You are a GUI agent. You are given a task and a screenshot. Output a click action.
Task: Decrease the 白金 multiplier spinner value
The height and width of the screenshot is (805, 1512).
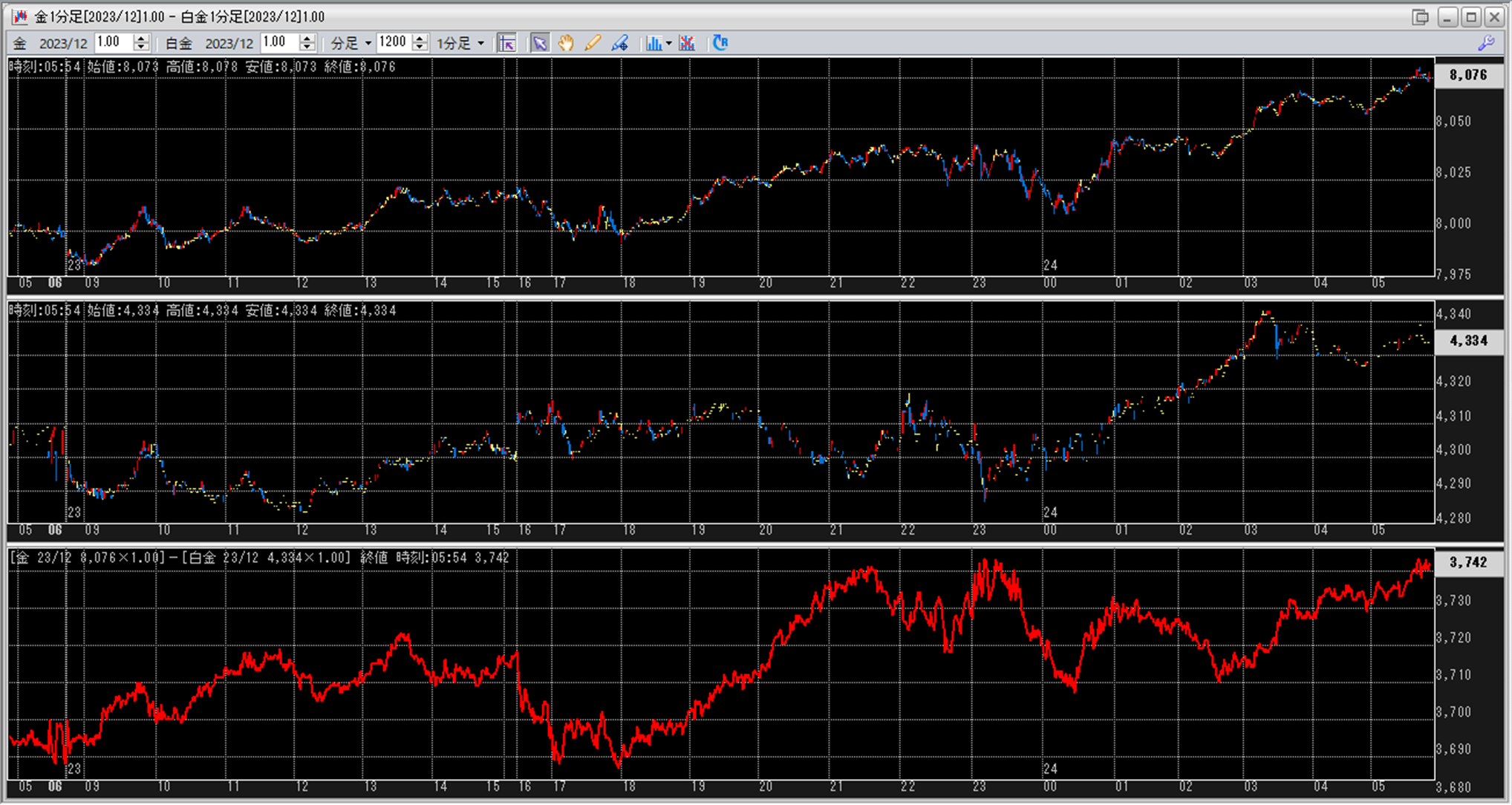(x=308, y=48)
